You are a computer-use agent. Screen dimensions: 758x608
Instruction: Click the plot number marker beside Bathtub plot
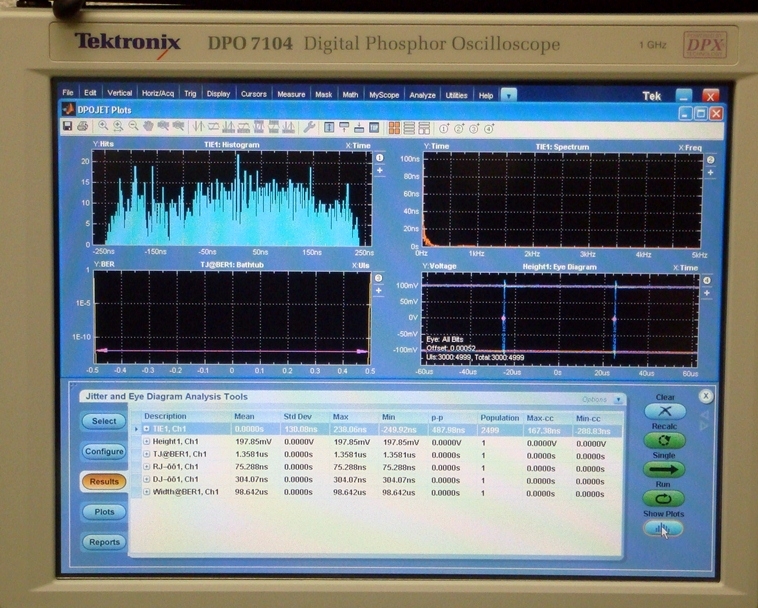tap(379, 278)
